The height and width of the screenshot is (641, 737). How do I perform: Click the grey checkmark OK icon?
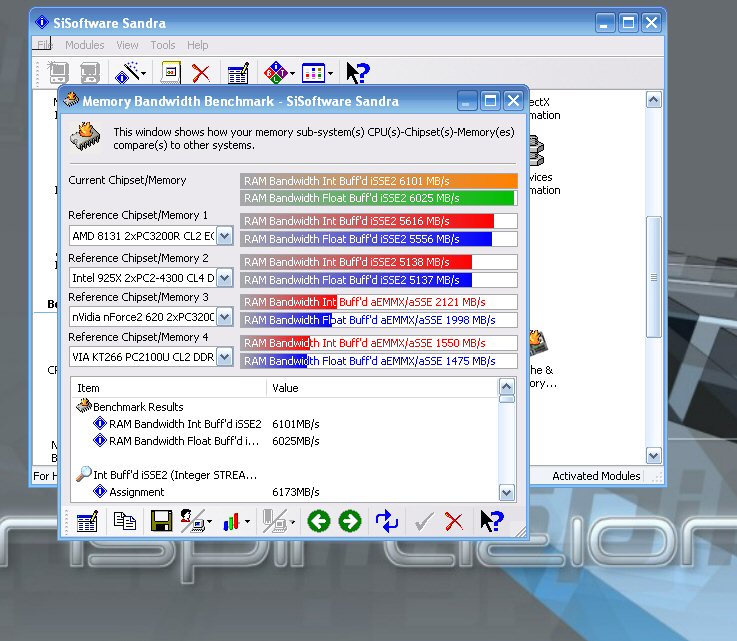423,522
